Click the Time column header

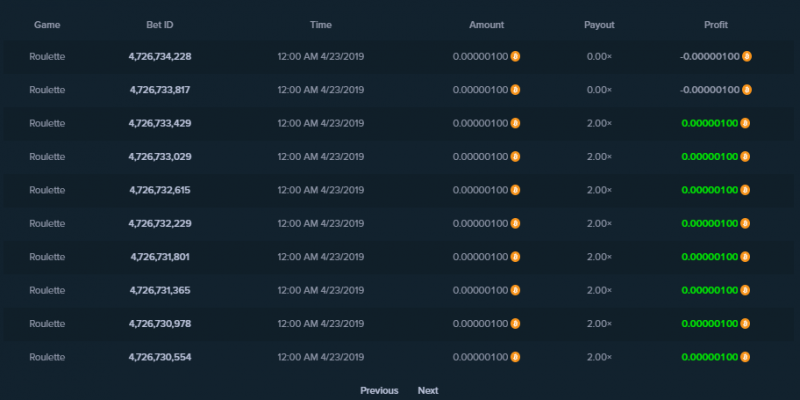[320, 24]
